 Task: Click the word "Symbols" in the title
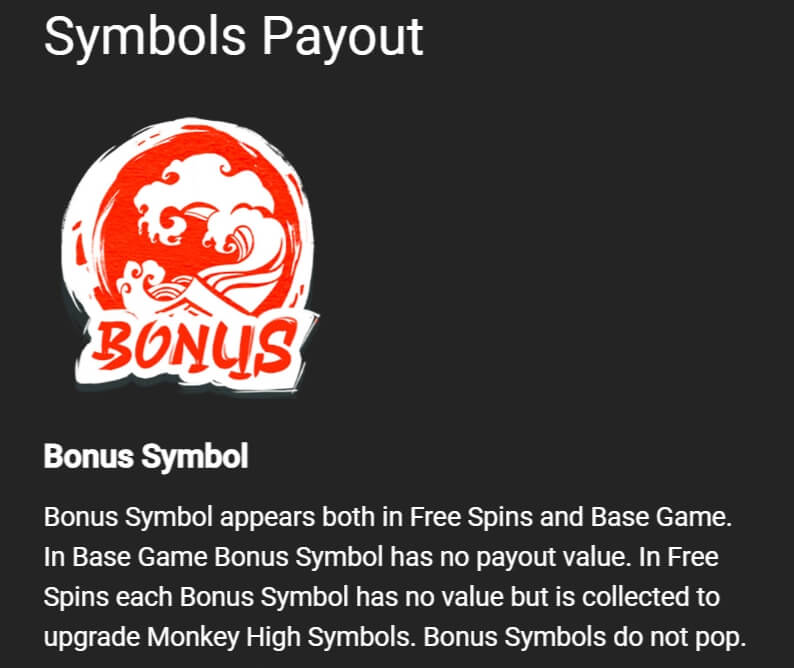coord(145,36)
